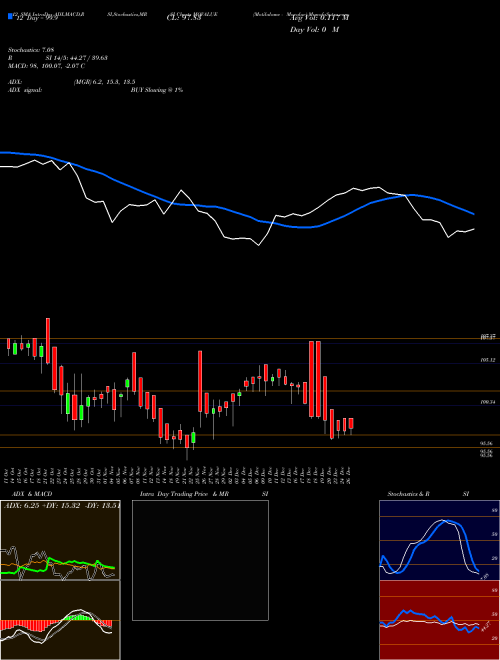500x660 pixels.
Task: Click the 'MACD: 98, 100.07, -2.07 C' line
Action: pyautogui.click(x=46, y=66)
